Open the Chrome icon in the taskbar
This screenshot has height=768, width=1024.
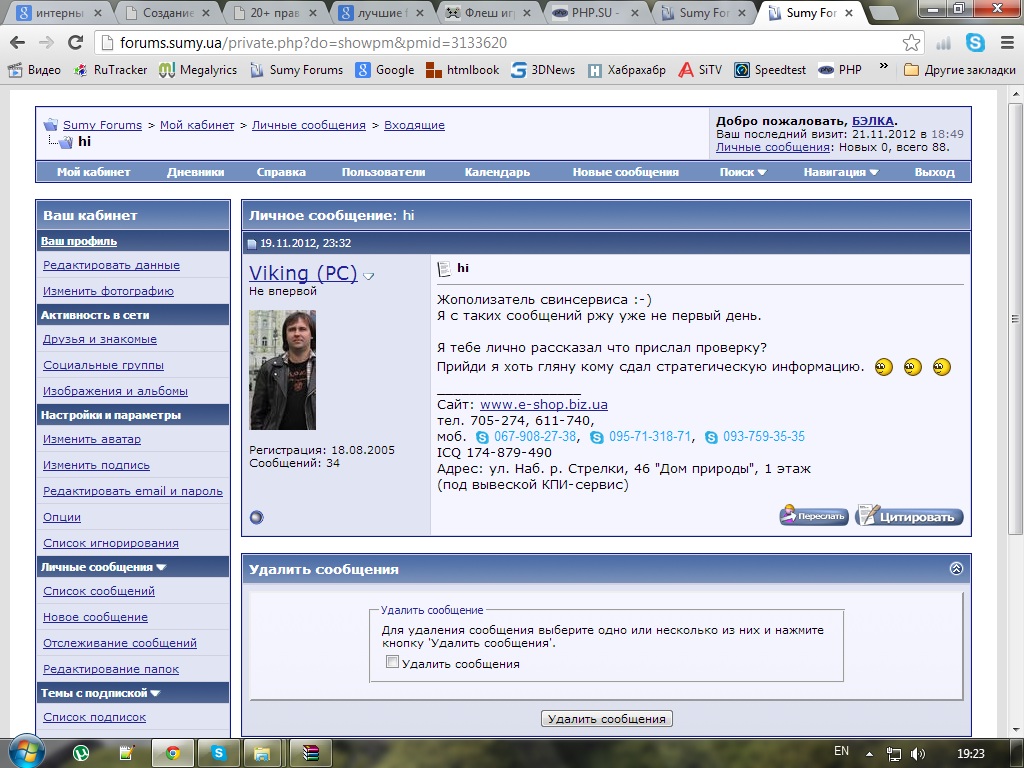click(x=172, y=753)
